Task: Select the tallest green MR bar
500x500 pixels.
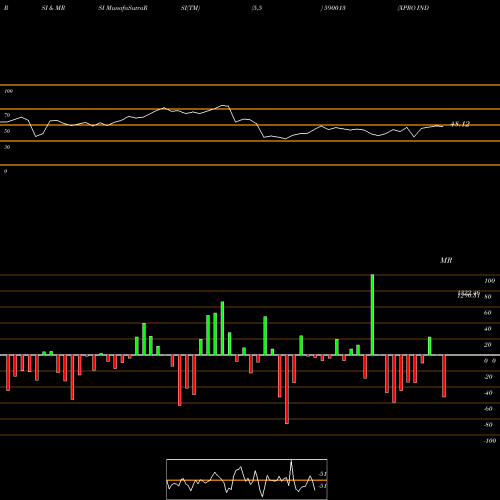Action: click(372, 315)
